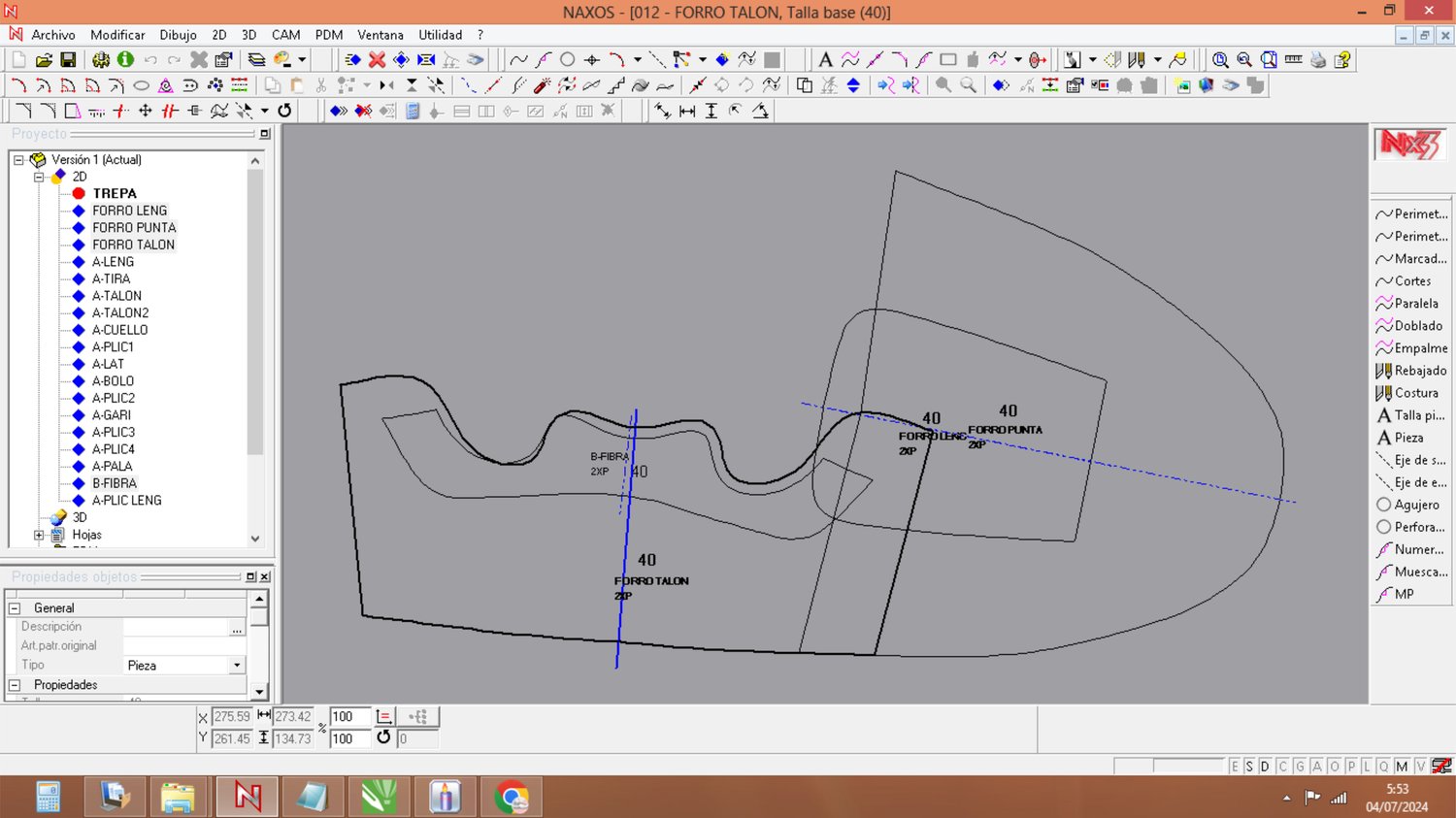Select the horizontal dimension tool
The width and height of the screenshot is (1456, 818).
[x=687, y=111]
